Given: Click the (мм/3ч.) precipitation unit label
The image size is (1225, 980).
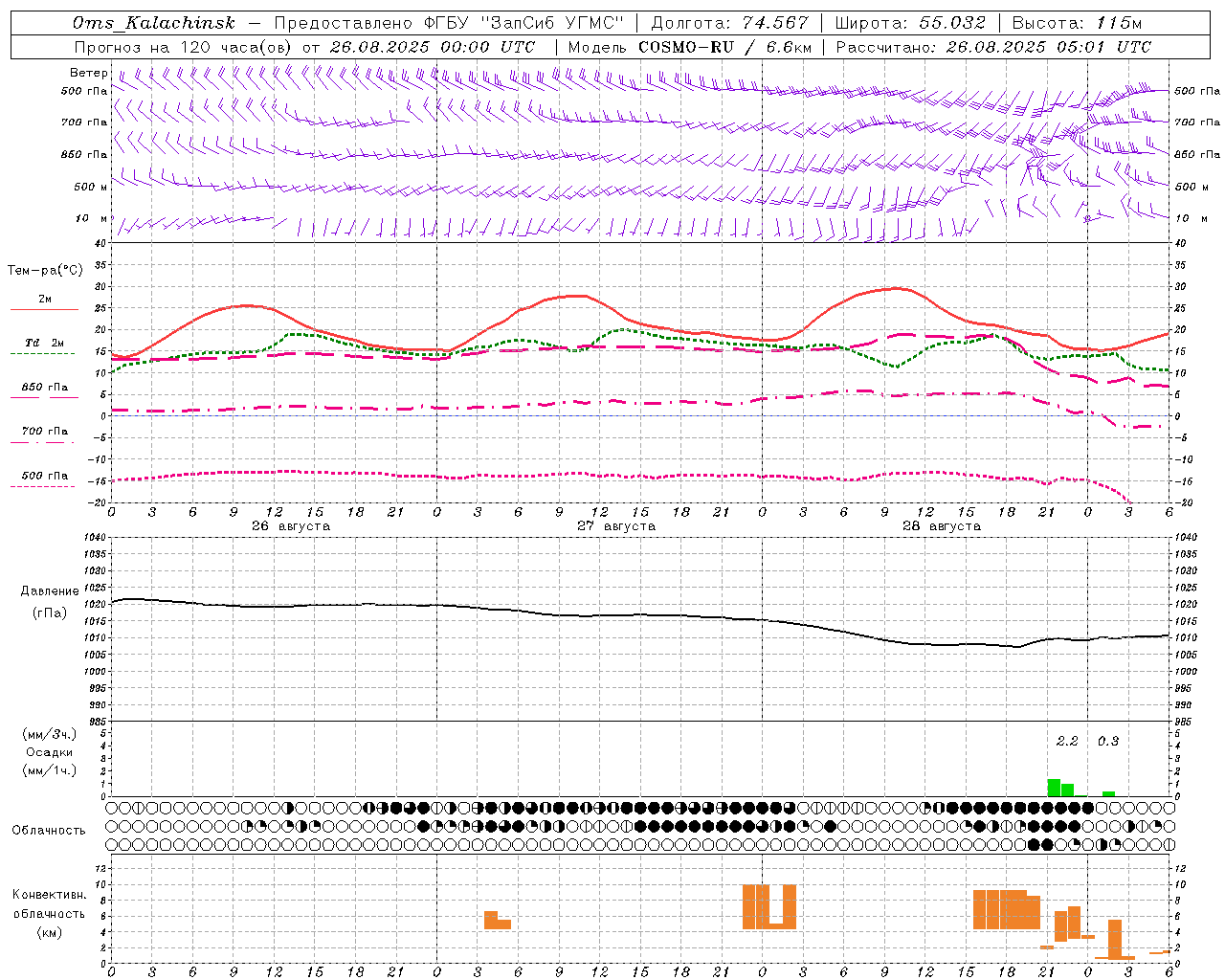Looking at the screenshot, I should (50, 734).
